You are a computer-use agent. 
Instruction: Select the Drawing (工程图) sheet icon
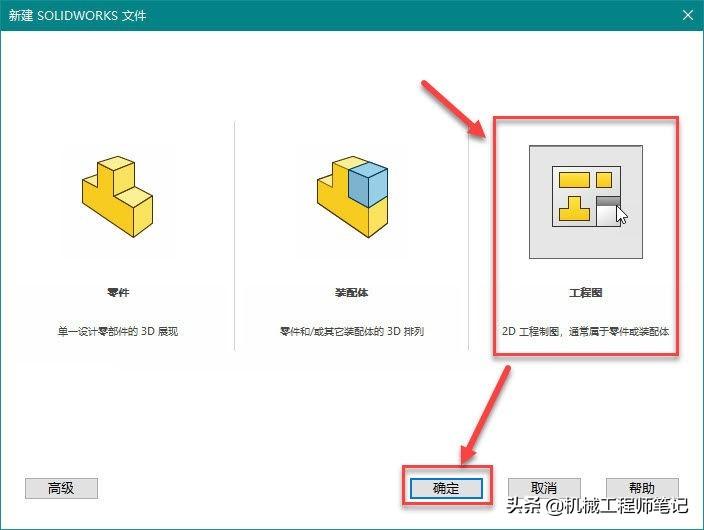[x=585, y=202]
